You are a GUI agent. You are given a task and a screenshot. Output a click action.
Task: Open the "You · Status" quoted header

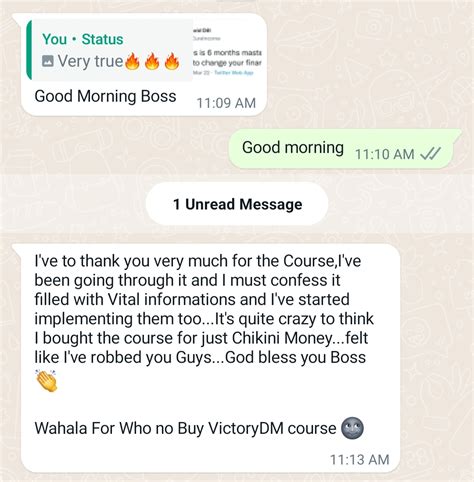83,39
